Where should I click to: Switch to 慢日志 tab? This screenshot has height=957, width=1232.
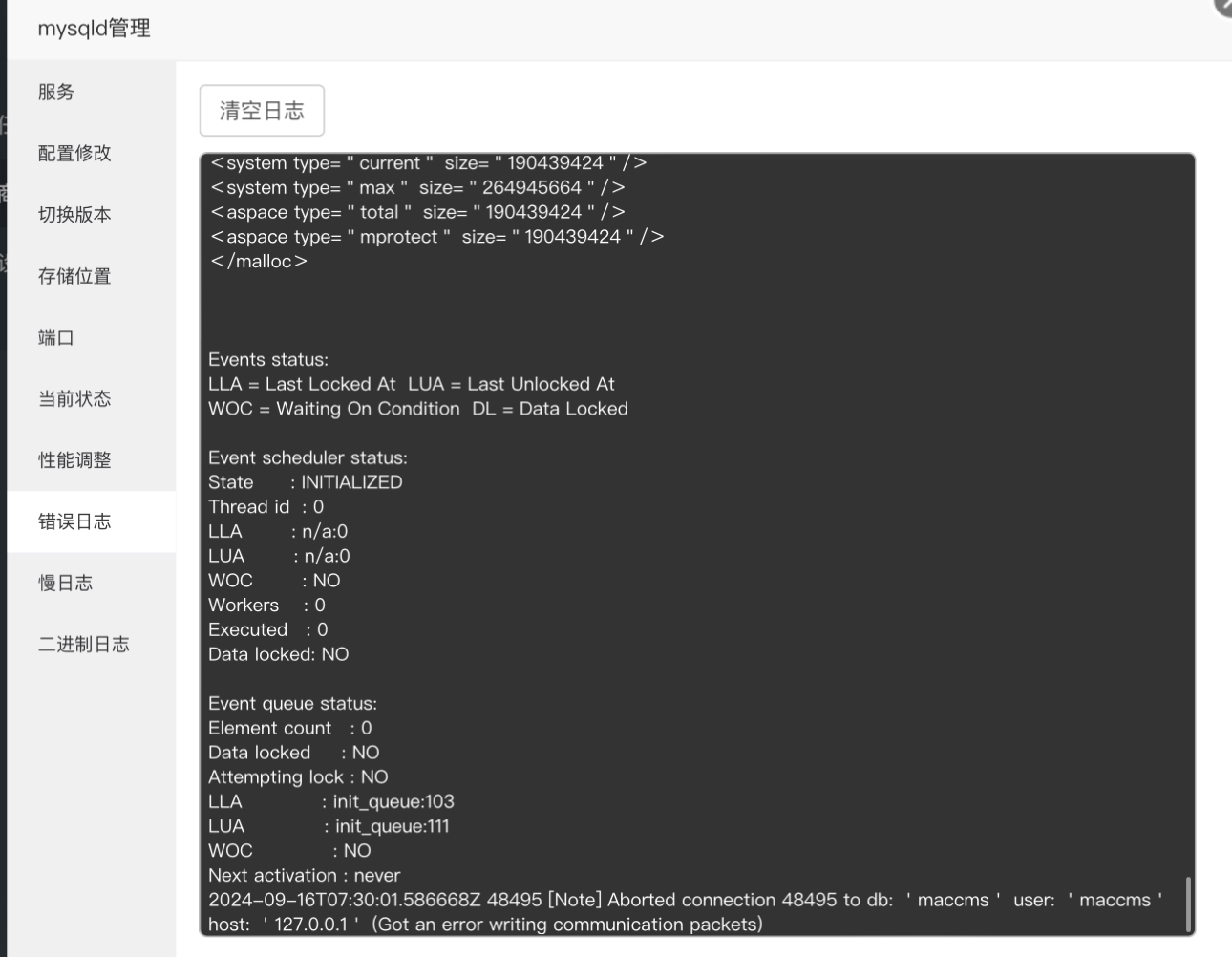click(x=92, y=583)
